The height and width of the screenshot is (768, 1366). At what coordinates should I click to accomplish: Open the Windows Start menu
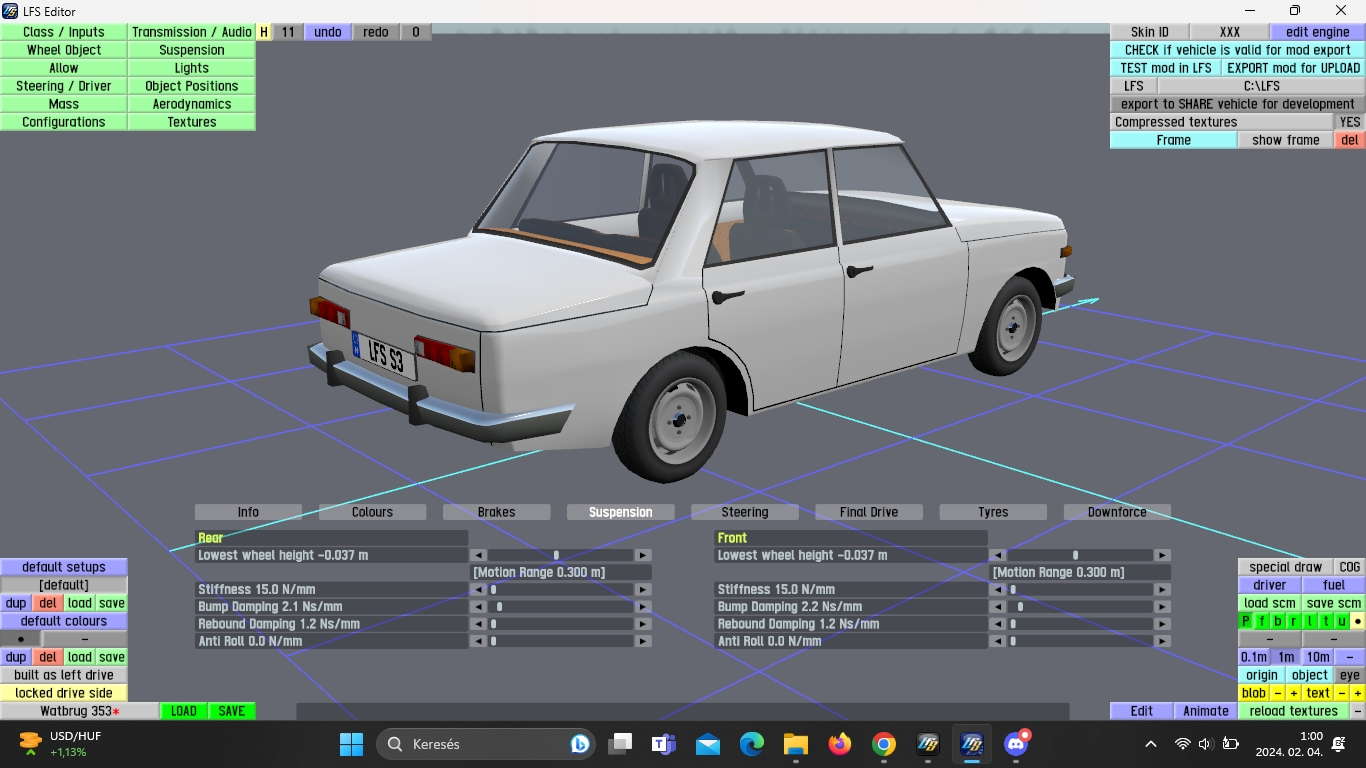[x=351, y=744]
